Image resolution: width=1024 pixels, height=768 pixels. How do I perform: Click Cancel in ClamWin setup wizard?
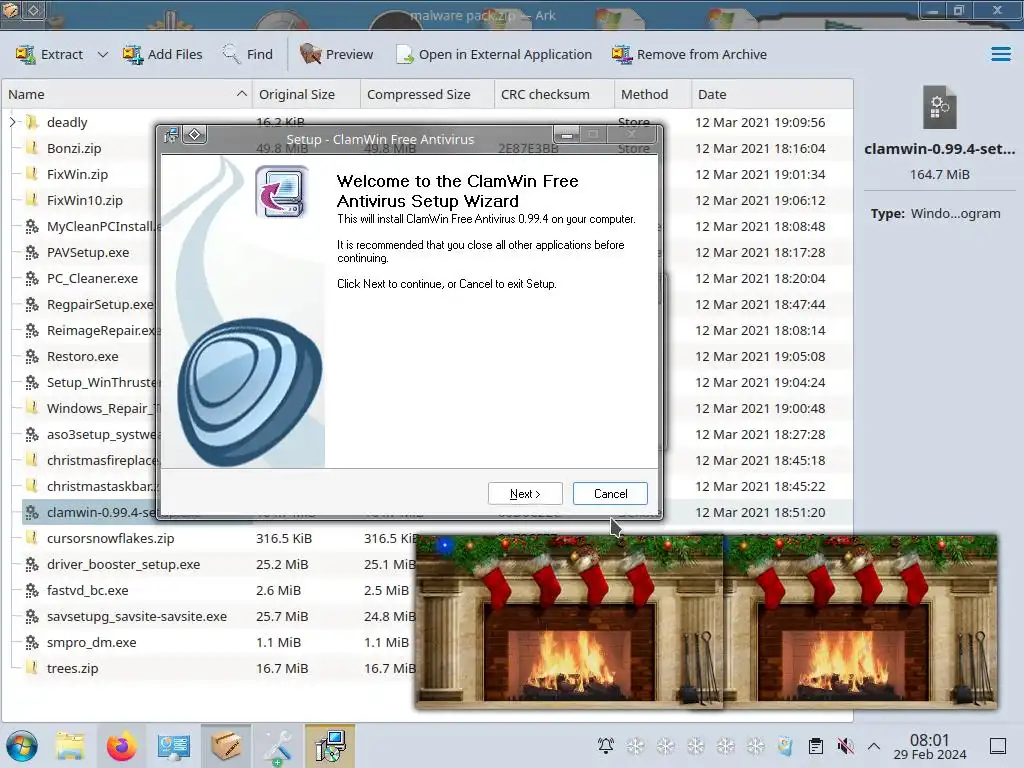[x=610, y=494]
